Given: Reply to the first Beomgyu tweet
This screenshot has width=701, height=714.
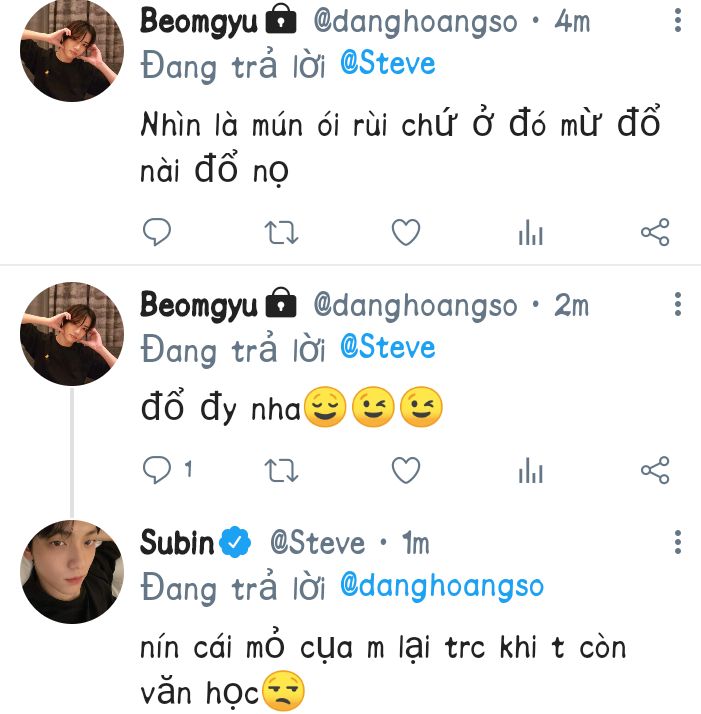Looking at the screenshot, I should pos(156,233).
